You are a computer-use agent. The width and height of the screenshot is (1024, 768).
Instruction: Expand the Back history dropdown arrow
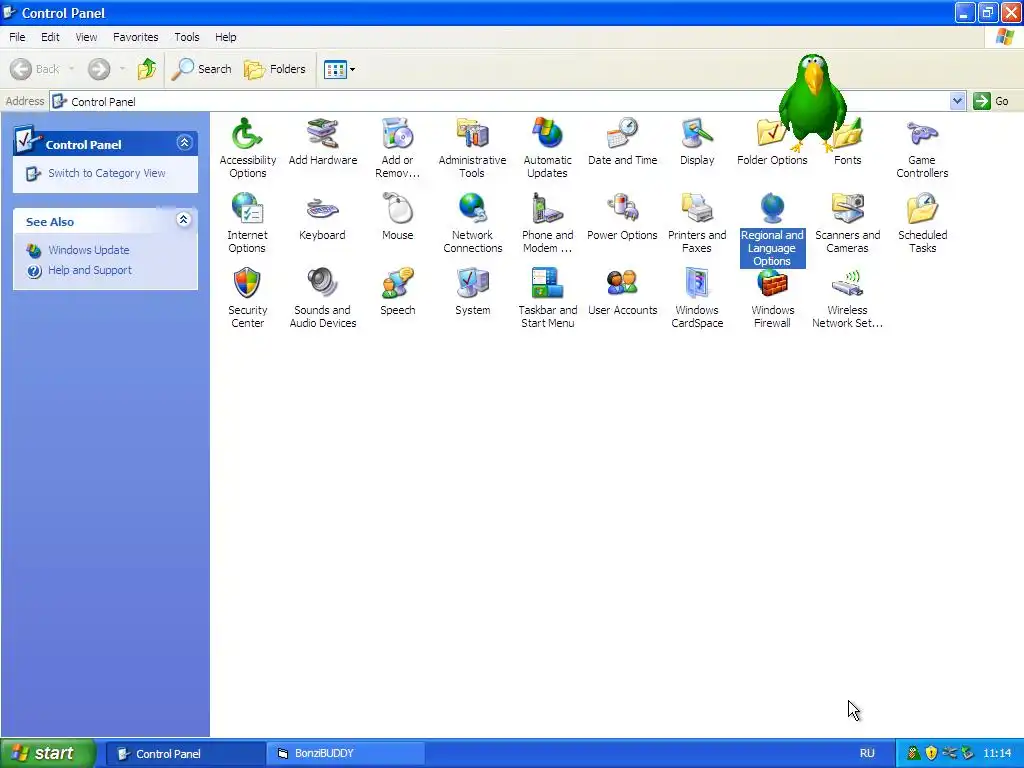71,69
